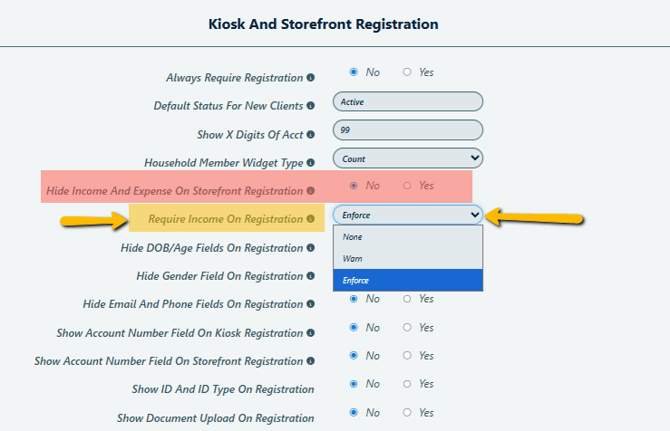Screen dimensions: 670x431
Task: Select Yes for Show Document Upload On Registration
Action: click(x=407, y=412)
